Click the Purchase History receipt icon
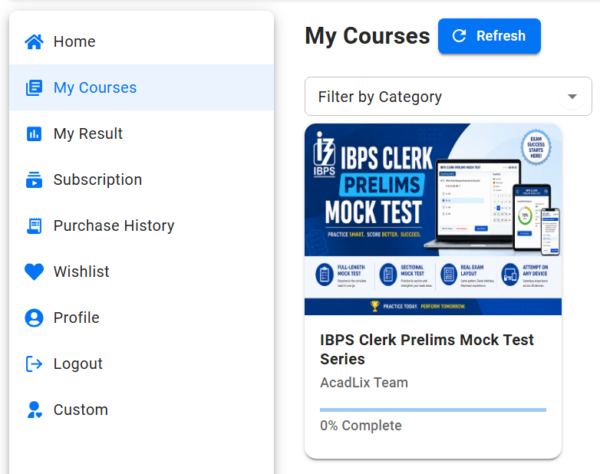The image size is (600, 474). [34, 226]
